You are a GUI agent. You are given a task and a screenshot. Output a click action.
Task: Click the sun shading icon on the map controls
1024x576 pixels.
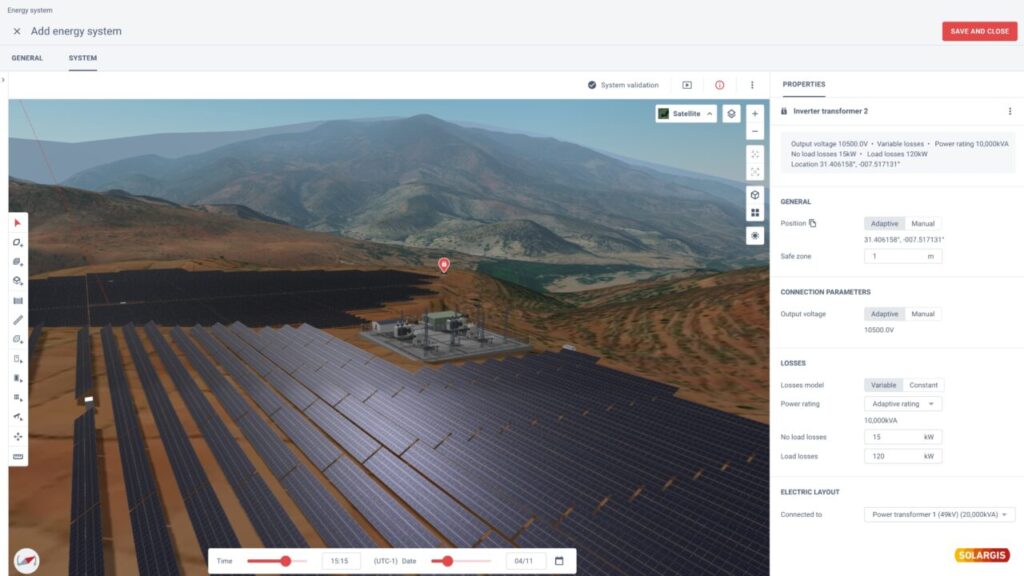[x=755, y=235]
